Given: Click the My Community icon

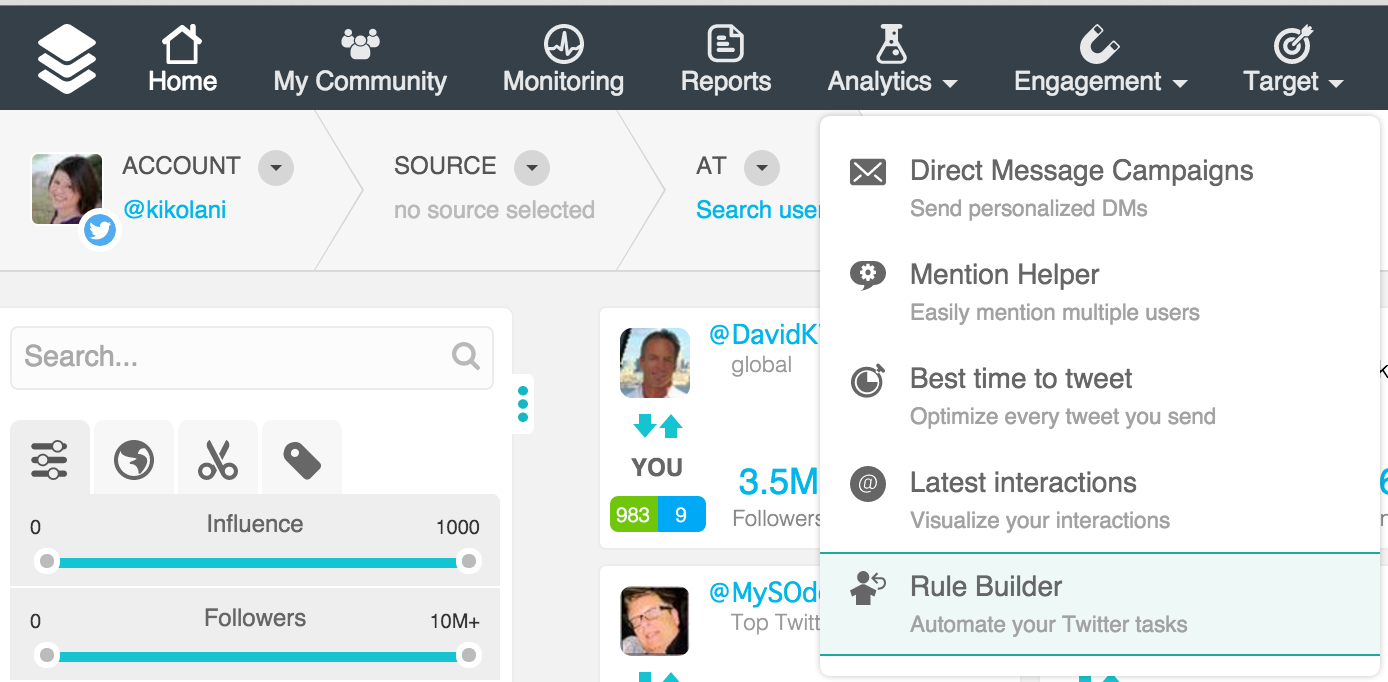Looking at the screenshot, I should click(359, 44).
